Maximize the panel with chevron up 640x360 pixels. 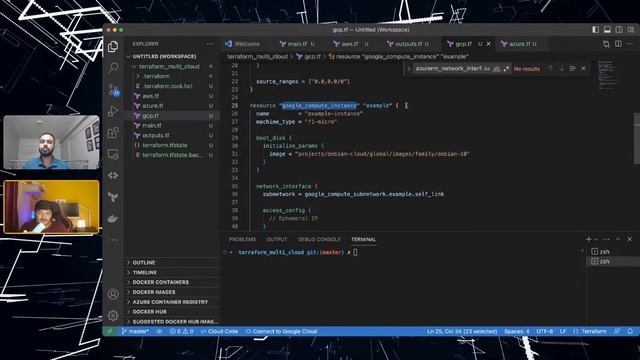point(618,239)
